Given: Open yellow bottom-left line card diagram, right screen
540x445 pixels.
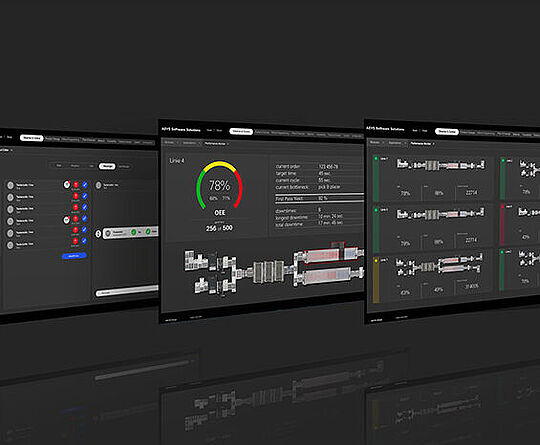Looking at the screenshot, I should pos(439,266).
